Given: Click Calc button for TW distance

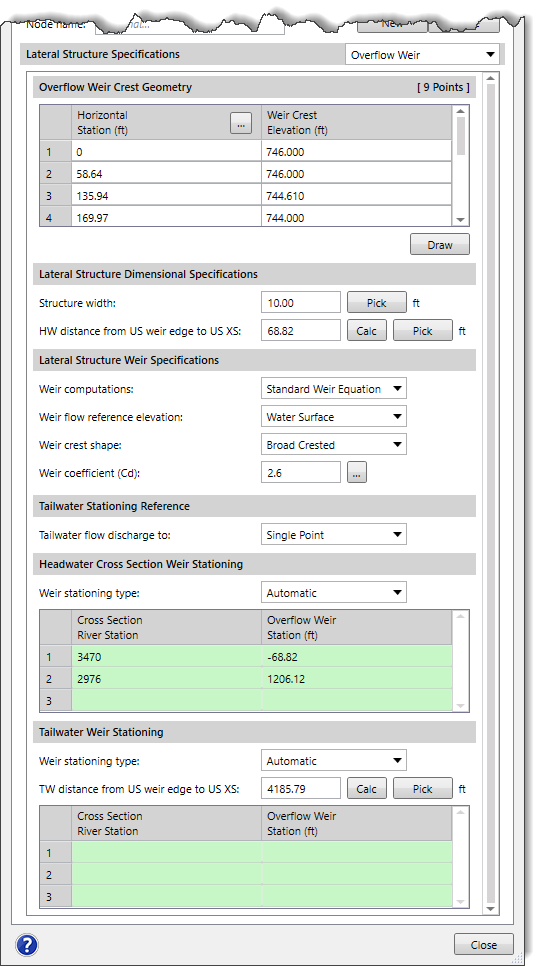Looking at the screenshot, I should click(367, 789).
